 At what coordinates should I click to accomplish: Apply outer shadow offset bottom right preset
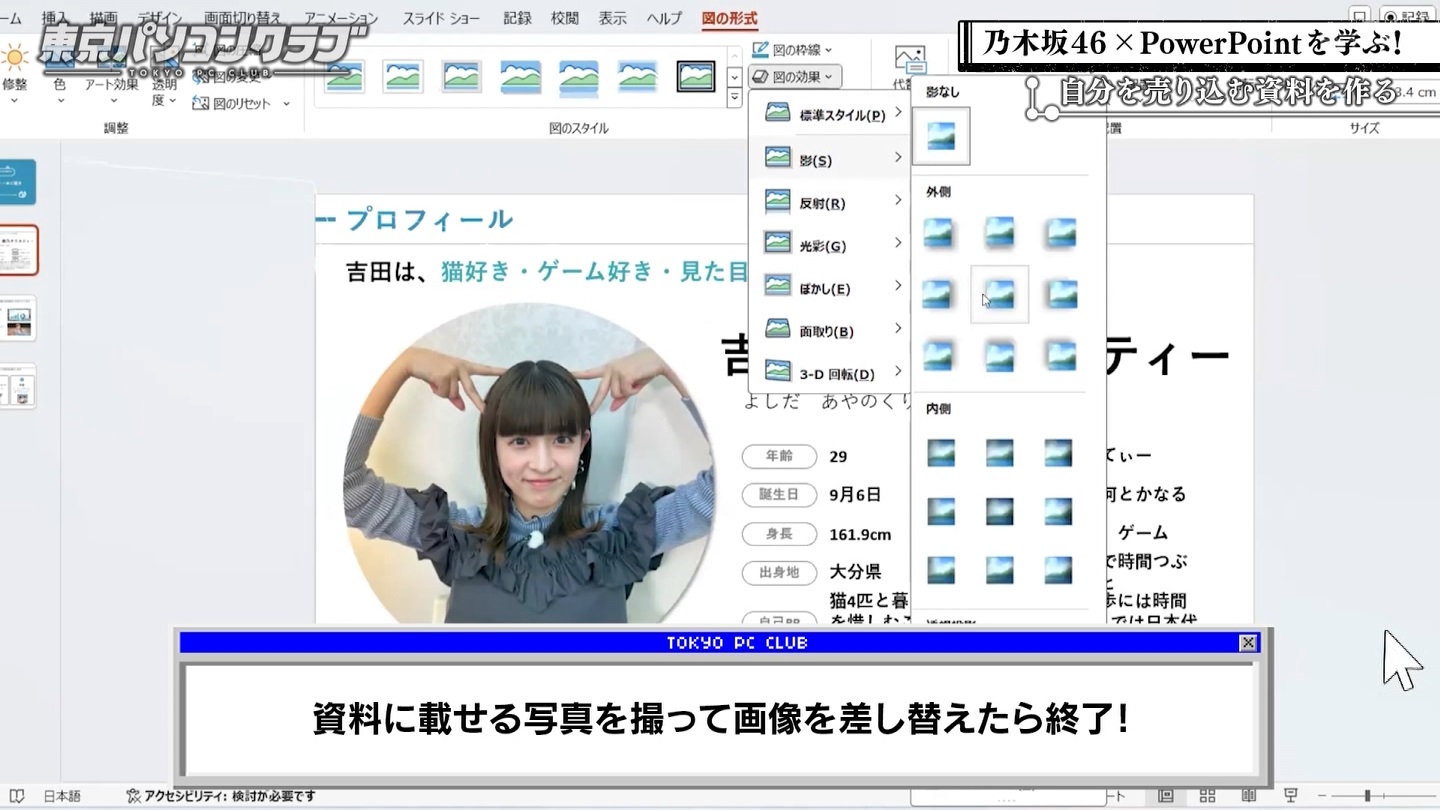pos(939,232)
